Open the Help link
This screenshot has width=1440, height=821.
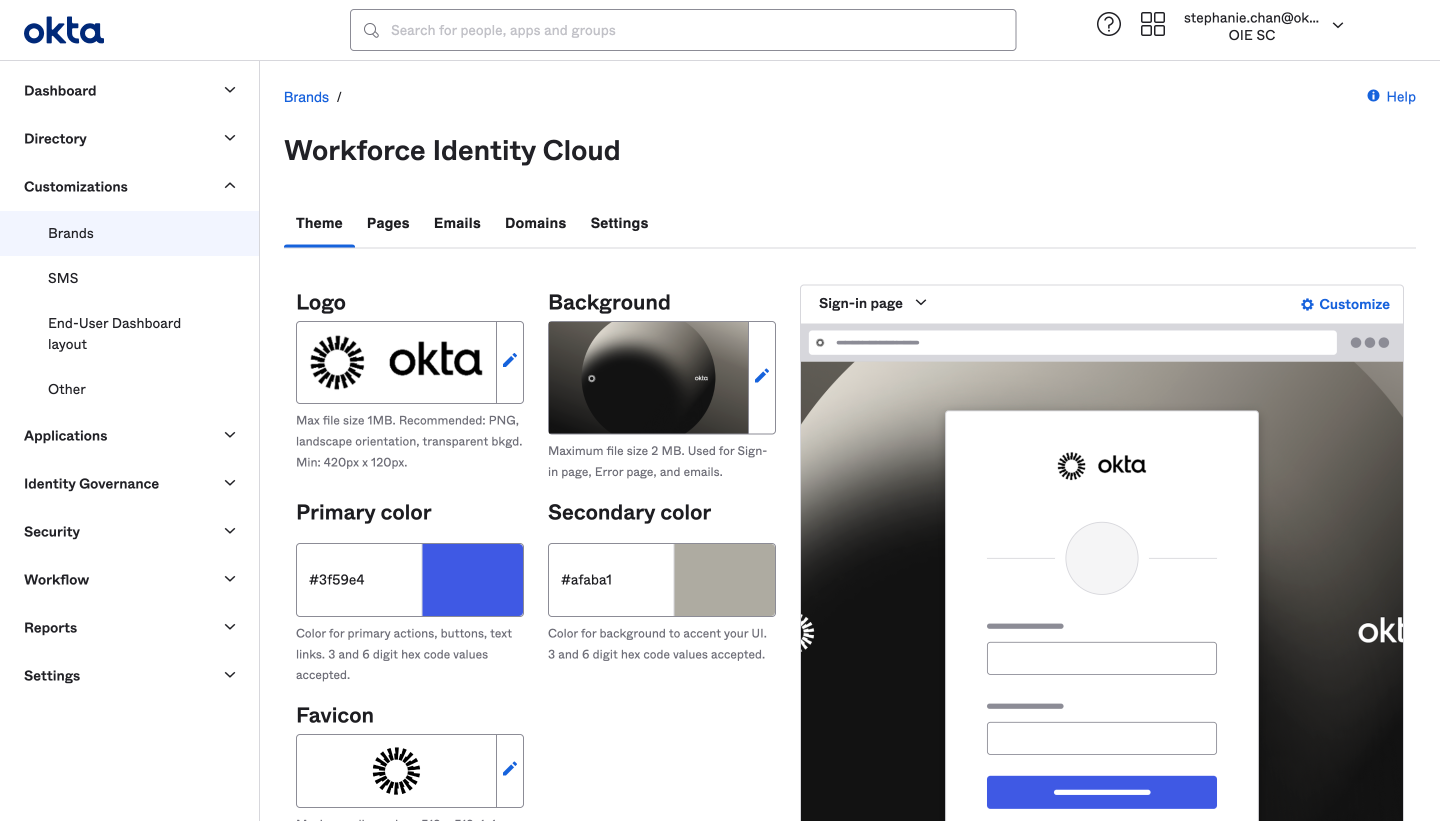click(1401, 97)
